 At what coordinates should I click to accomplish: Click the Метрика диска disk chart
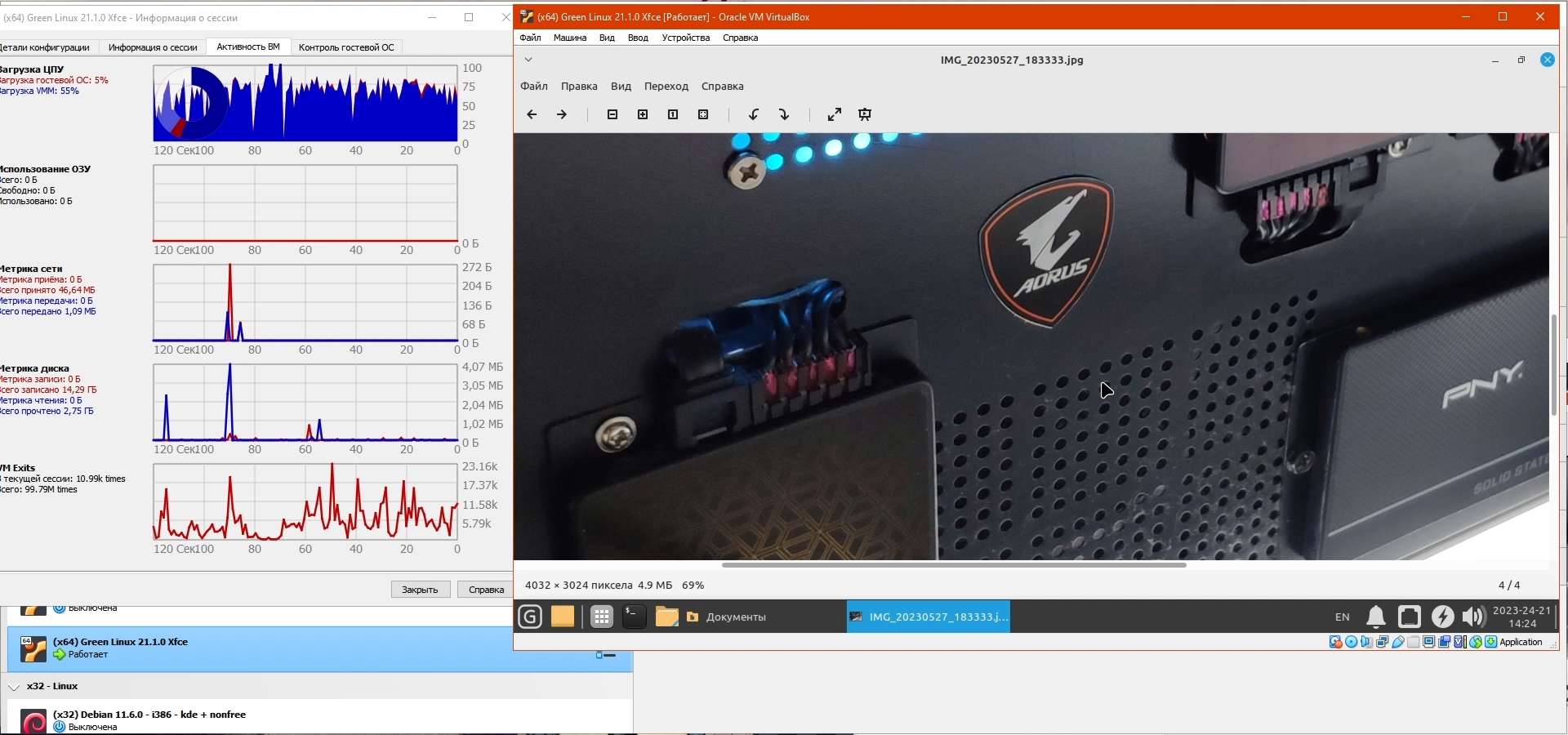[305, 403]
